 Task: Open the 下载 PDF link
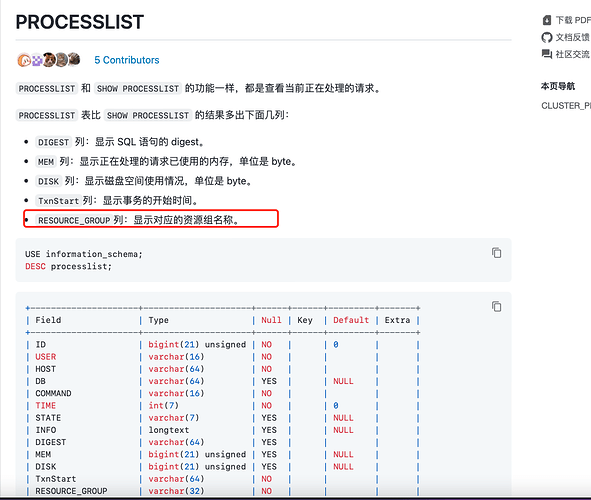coord(573,20)
